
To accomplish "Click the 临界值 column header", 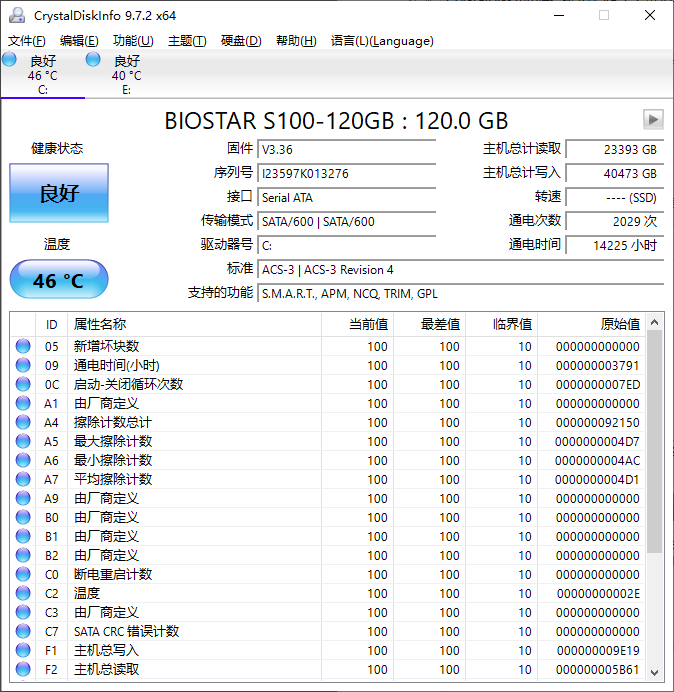I will tap(501, 325).
